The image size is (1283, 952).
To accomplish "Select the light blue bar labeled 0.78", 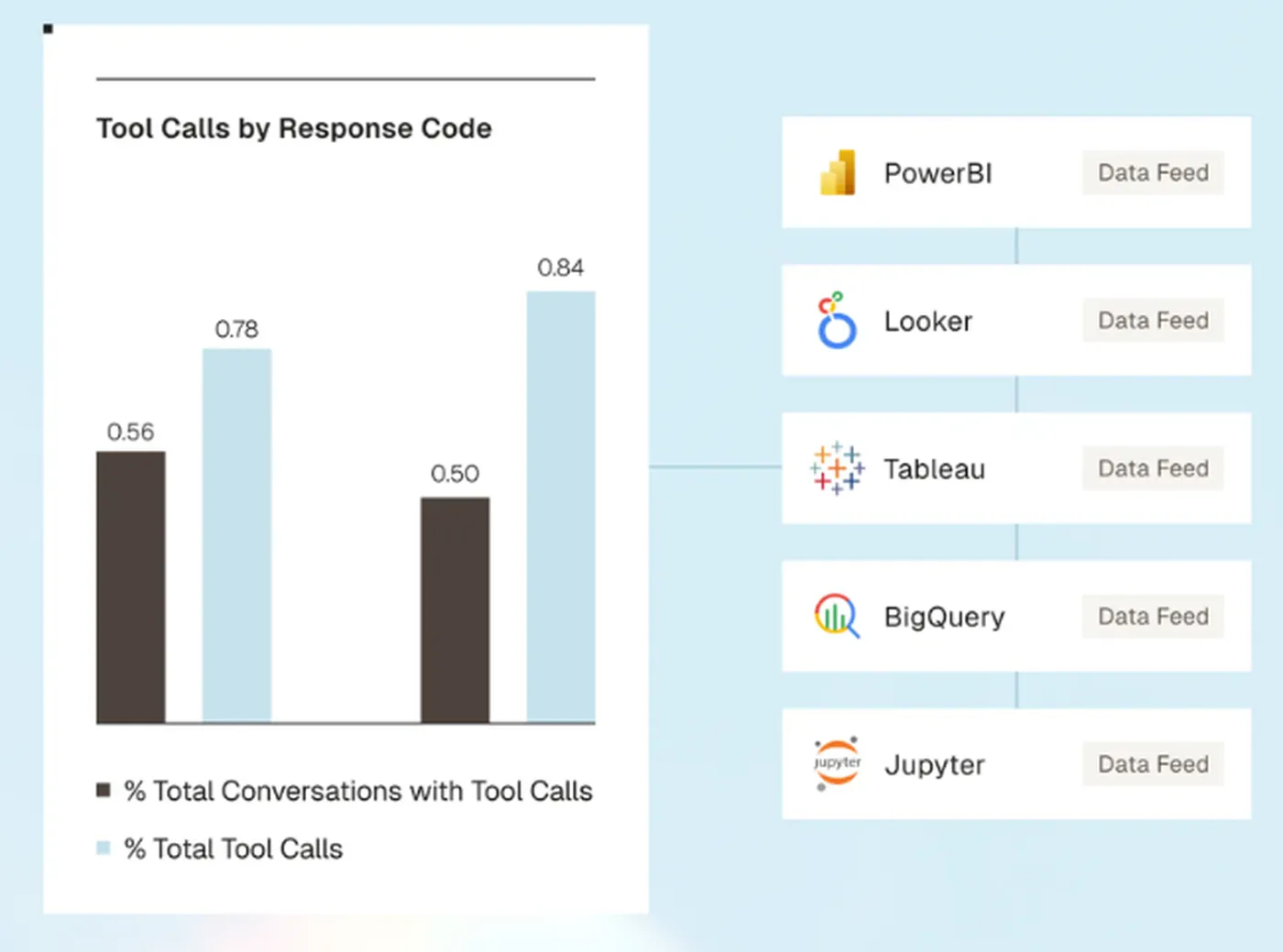I will [236, 535].
